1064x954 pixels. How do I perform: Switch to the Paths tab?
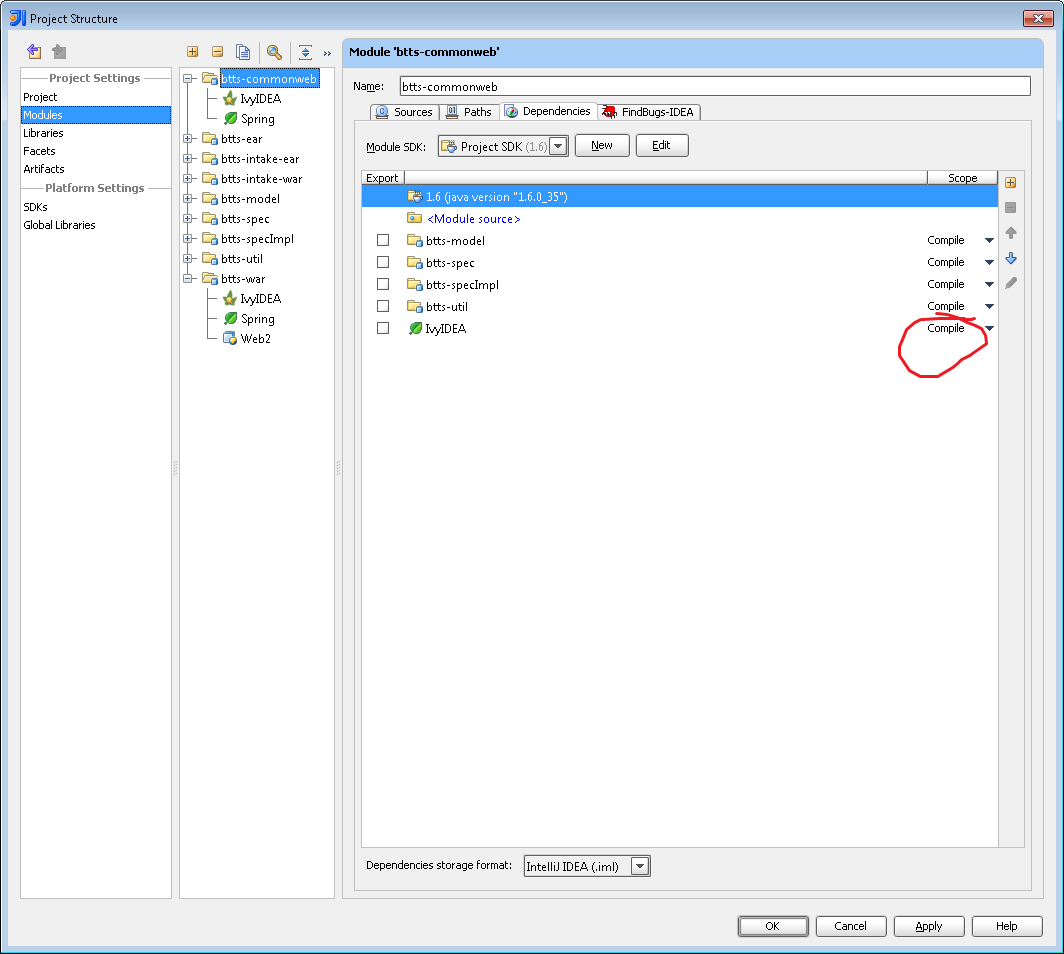tap(469, 112)
